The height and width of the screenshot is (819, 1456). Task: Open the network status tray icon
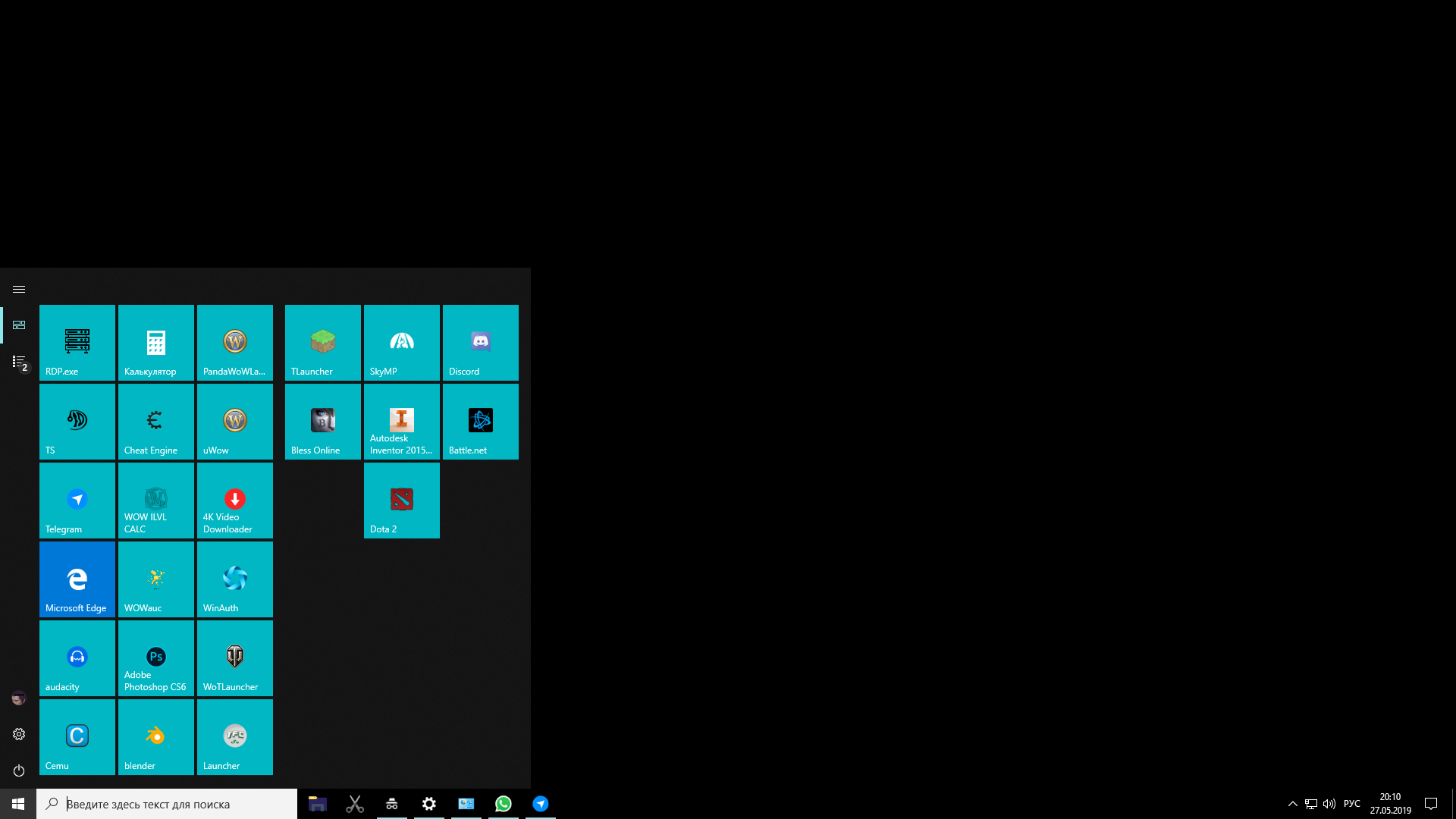tap(1310, 804)
